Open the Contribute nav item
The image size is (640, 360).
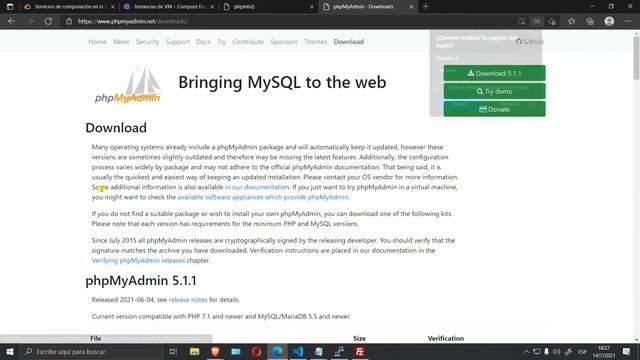click(x=248, y=42)
